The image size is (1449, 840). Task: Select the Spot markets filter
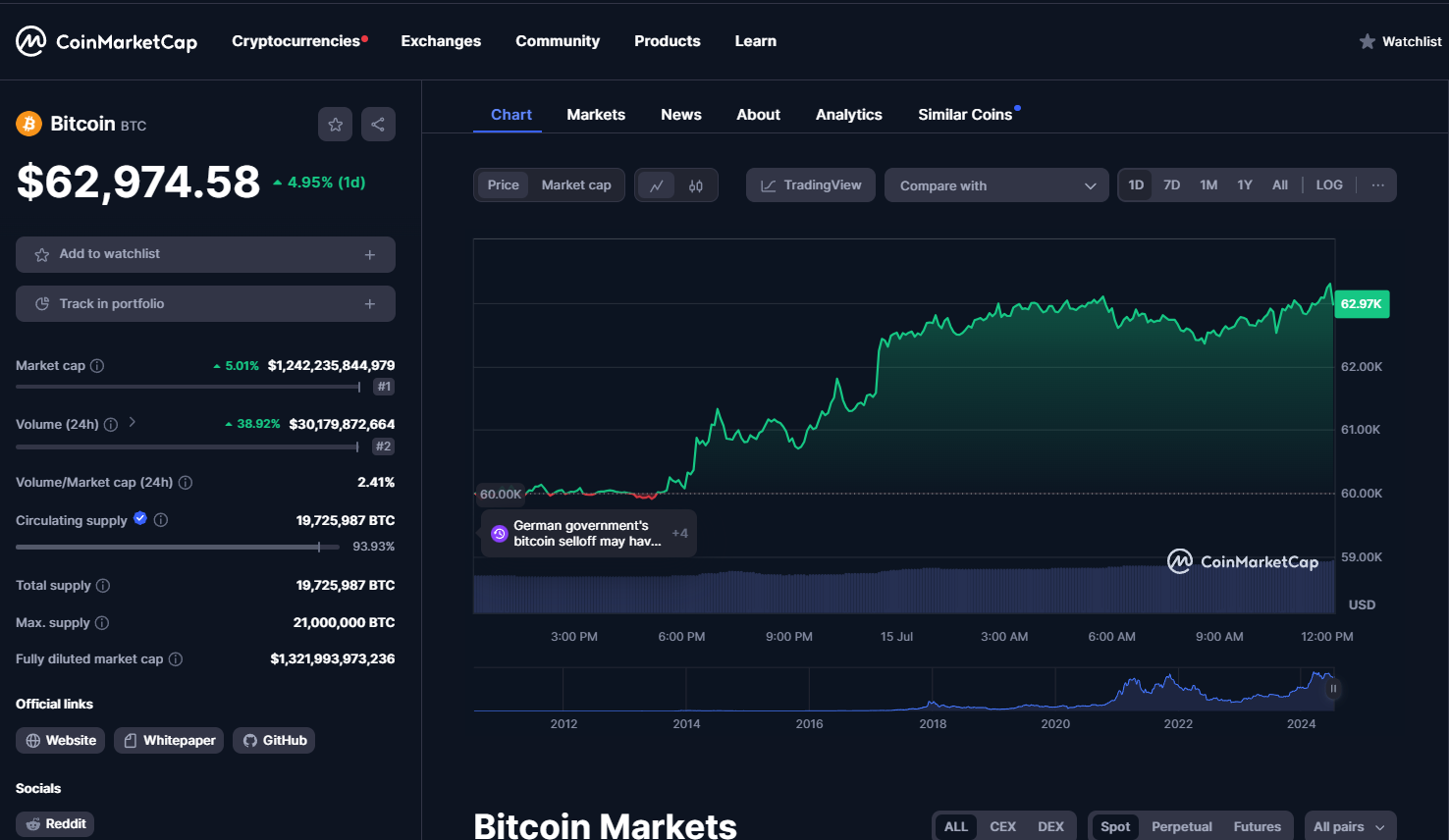point(1115,827)
